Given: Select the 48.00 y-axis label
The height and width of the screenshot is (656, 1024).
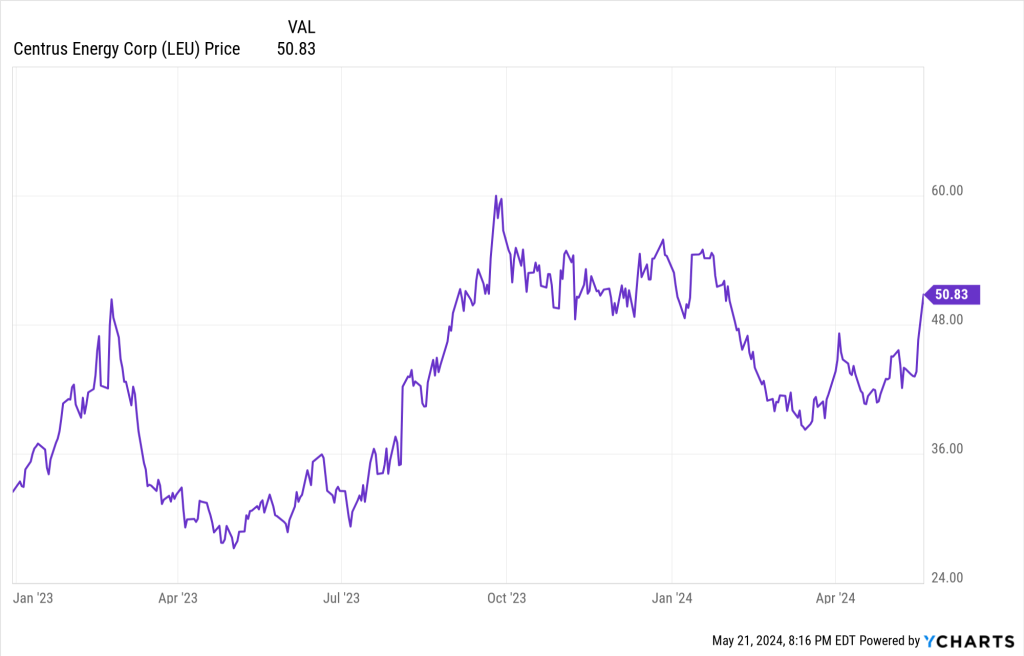Looking at the screenshot, I should tap(947, 320).
